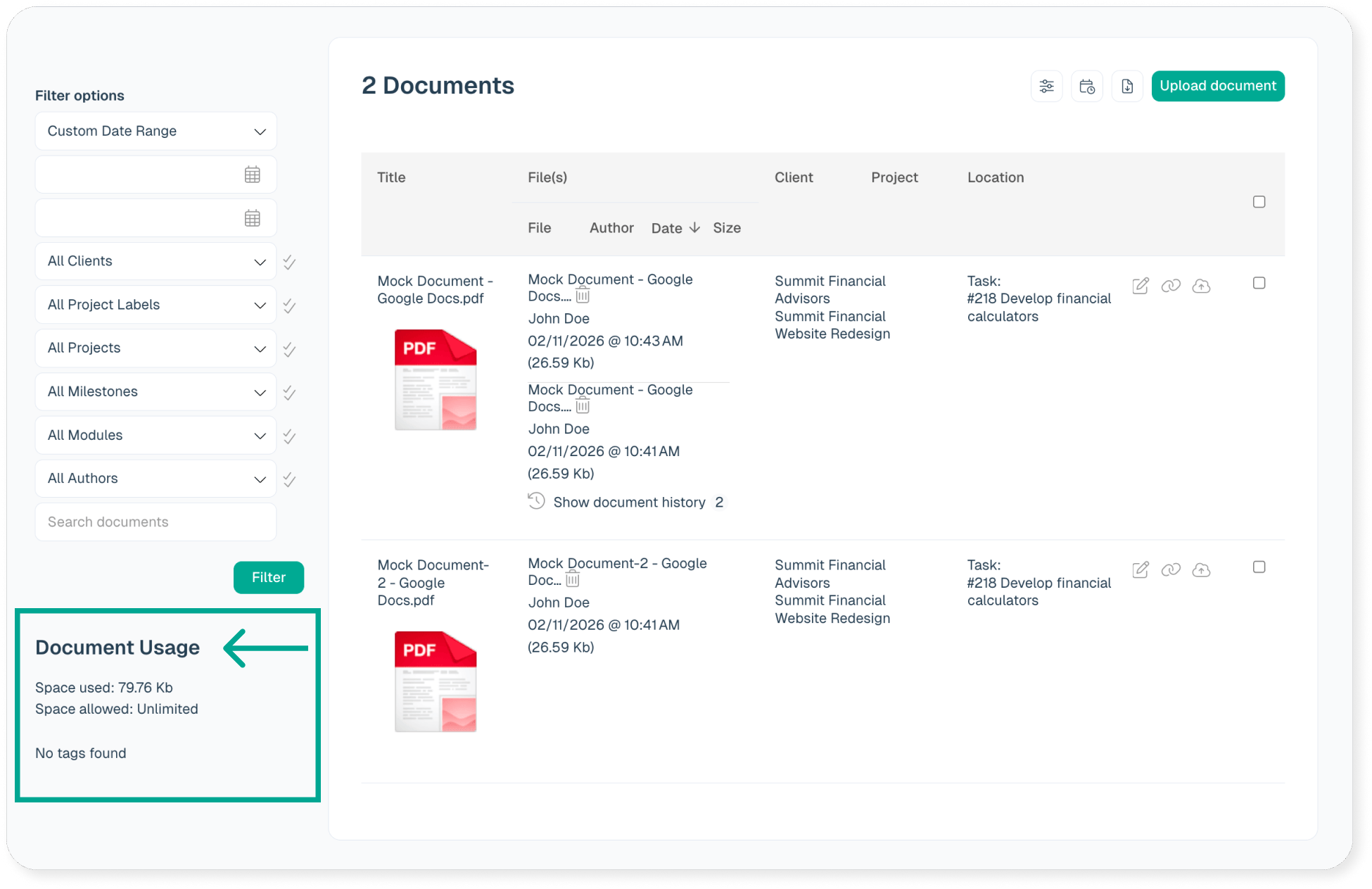Expand the All Authors dropdown
This screenshot has height=889, width=1372.
(x=155, y=479)
